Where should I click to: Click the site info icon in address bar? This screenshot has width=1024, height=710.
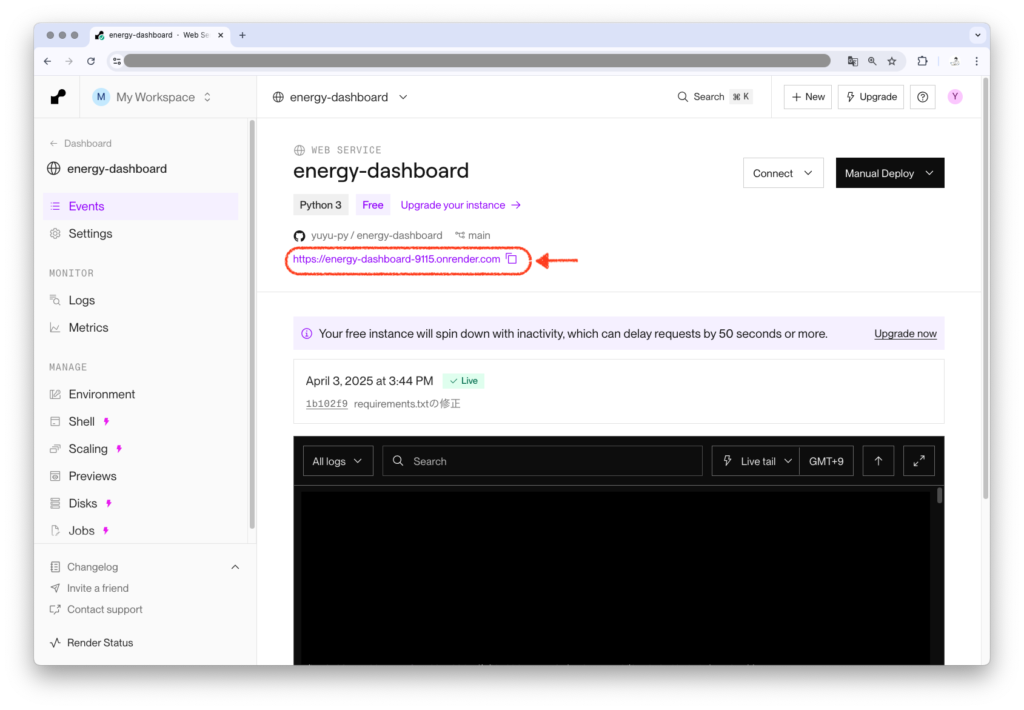(117, 61)
